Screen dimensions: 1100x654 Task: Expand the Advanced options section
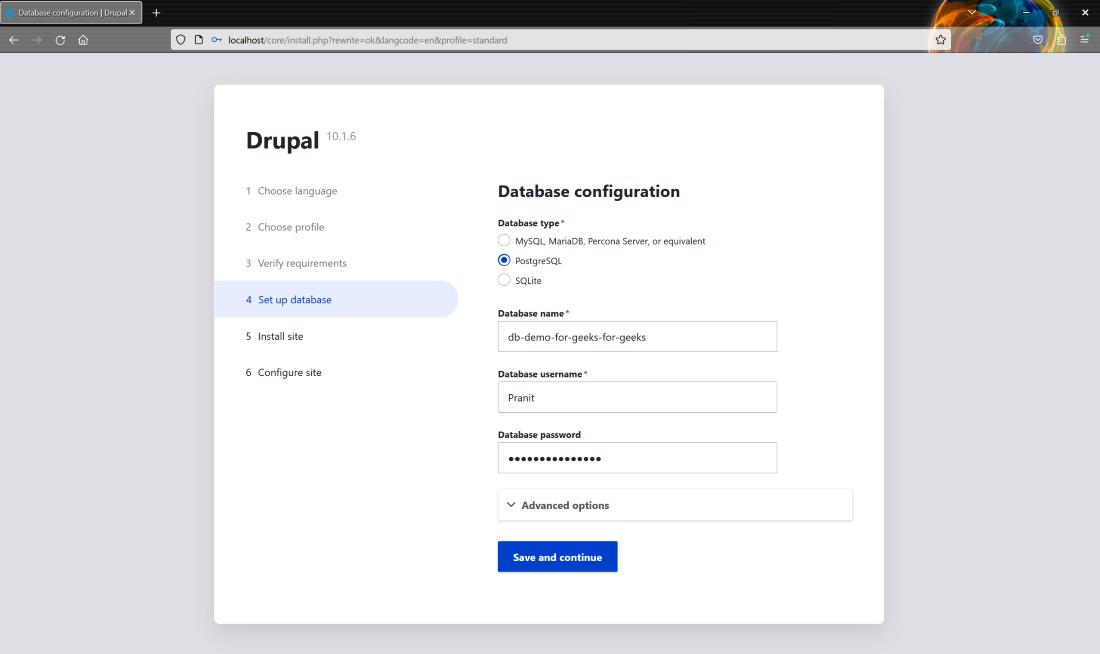(x=675, y=505)
